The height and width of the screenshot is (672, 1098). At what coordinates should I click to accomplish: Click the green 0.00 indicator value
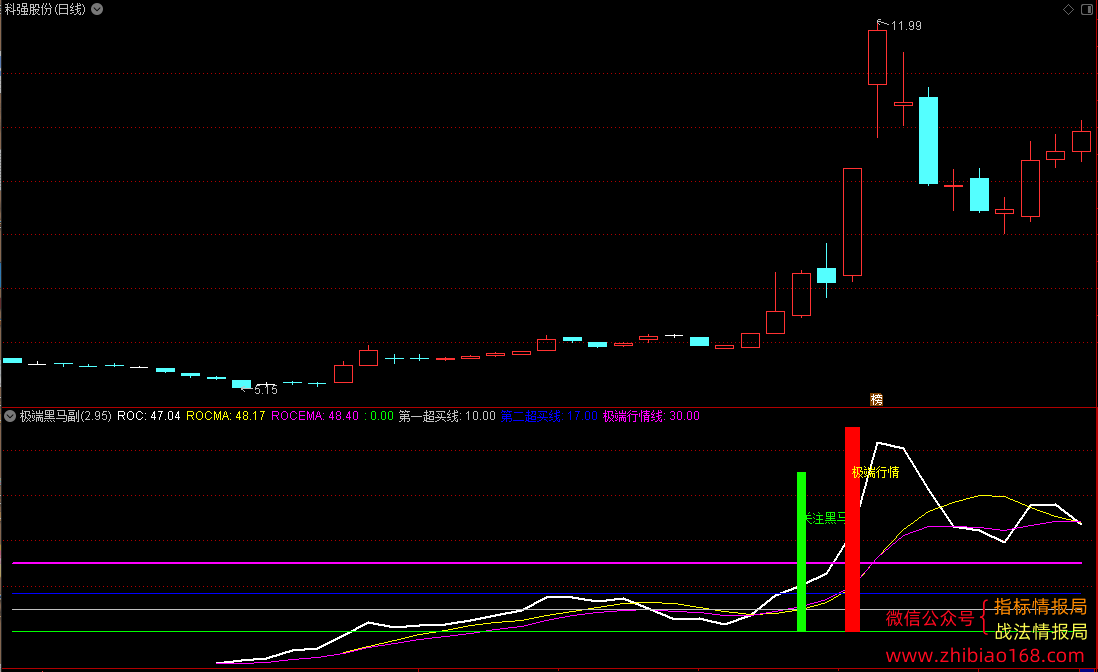coord(382,416)
